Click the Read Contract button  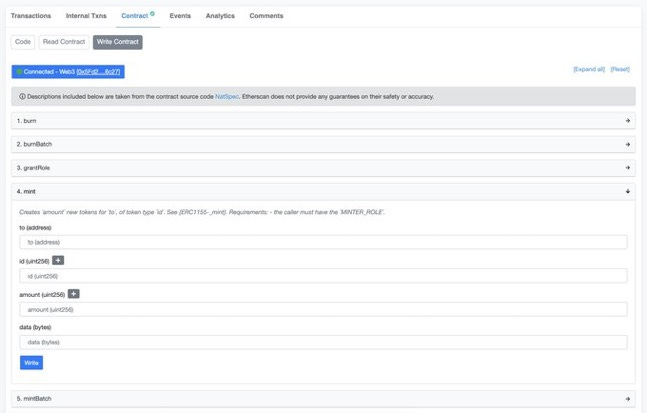64,42
